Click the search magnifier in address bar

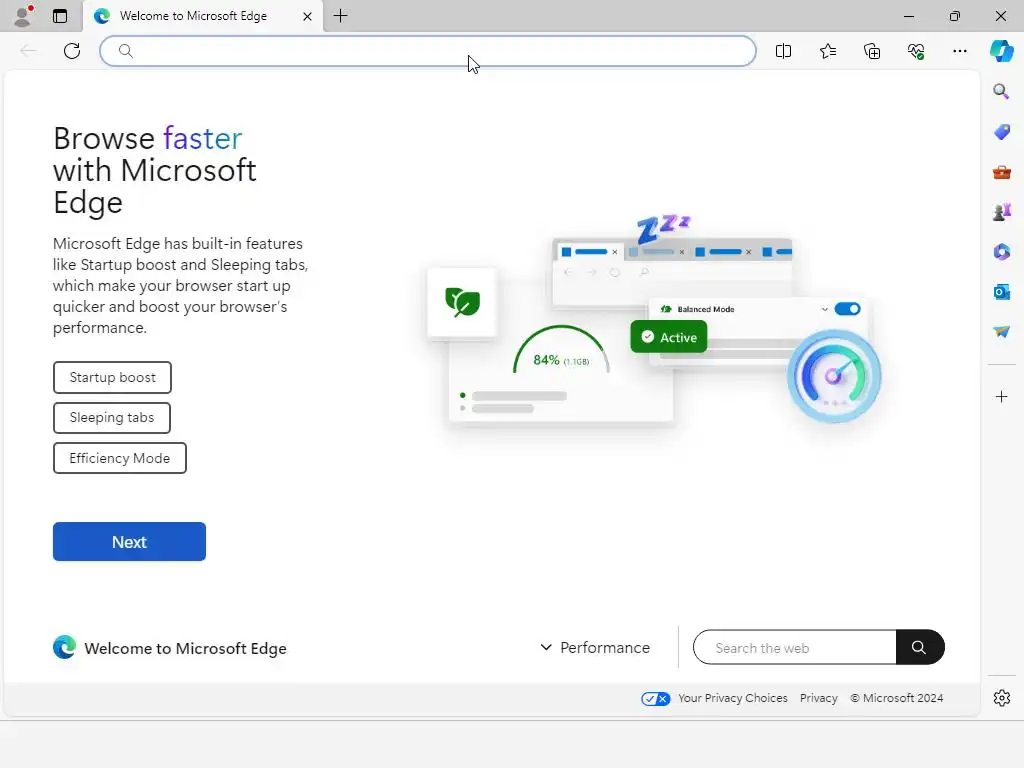point(126,51)
